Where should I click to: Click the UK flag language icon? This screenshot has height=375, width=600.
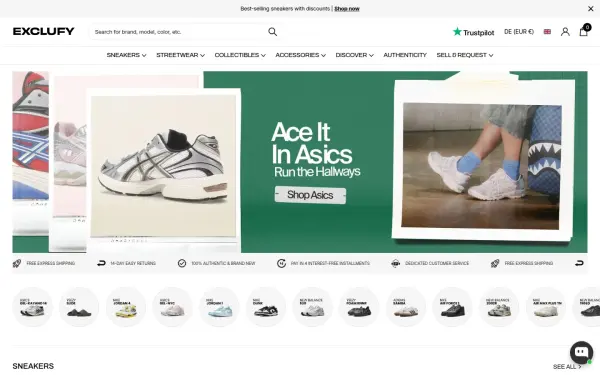click(x=547, y=32)
